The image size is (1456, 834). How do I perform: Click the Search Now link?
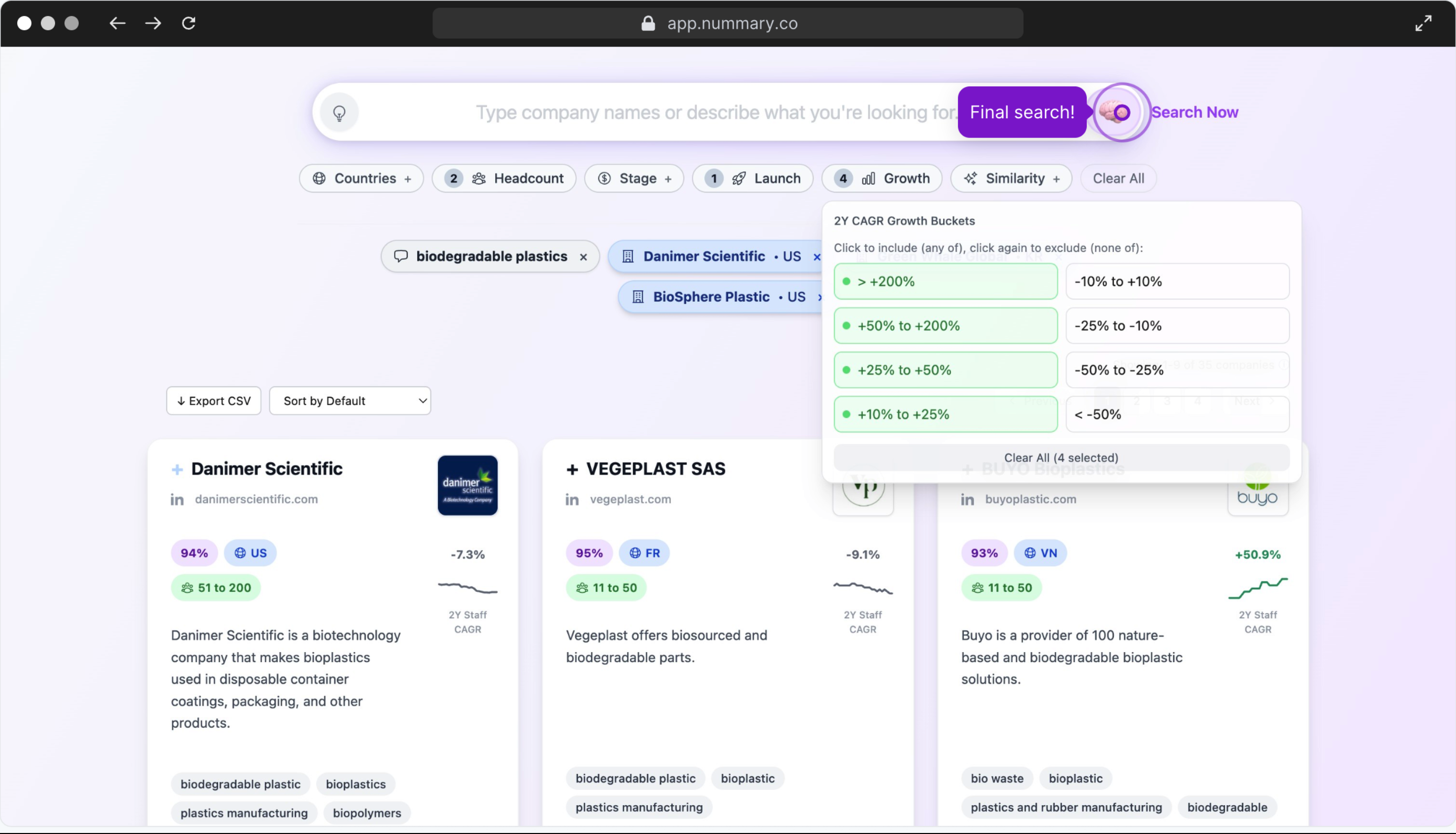pyautogui.click(x=1194, y=112)
